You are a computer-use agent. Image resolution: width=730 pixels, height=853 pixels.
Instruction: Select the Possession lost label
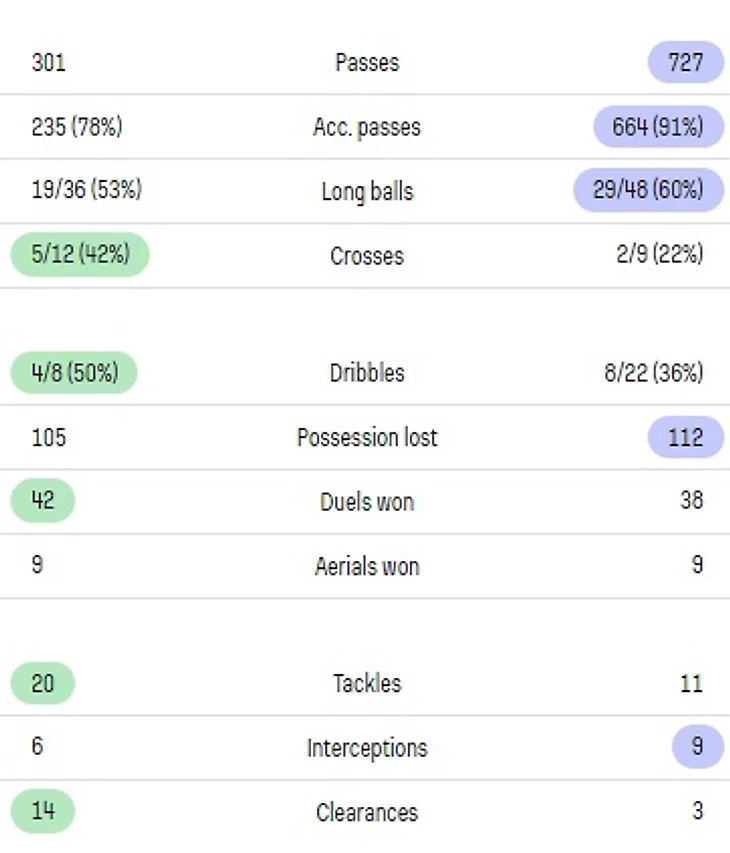pyautogui.click(x=366, y=438)
